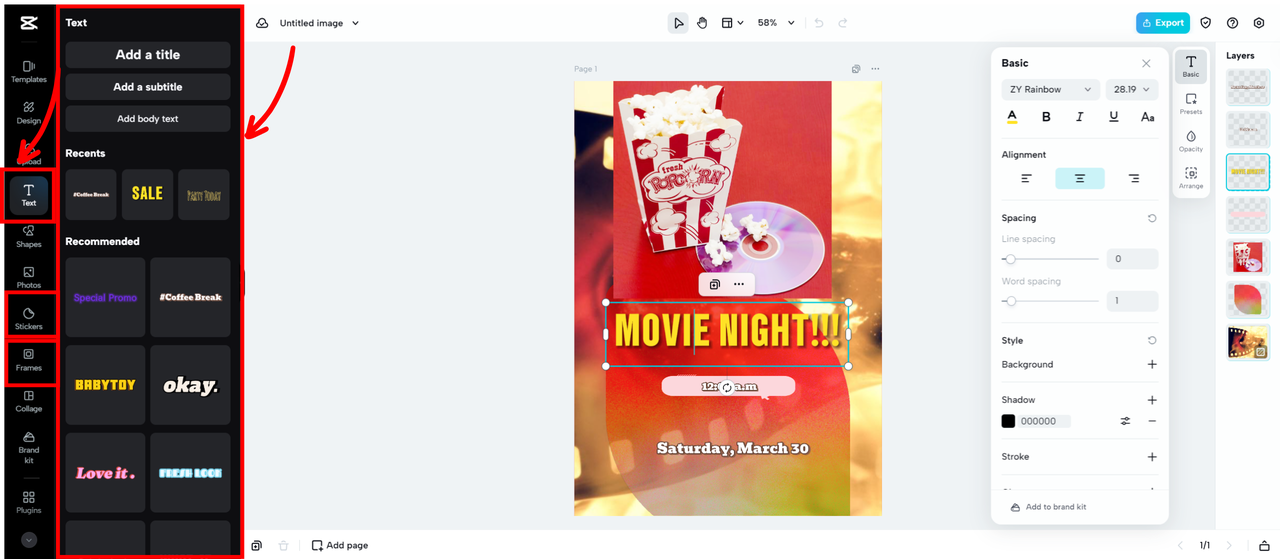Select the pointer selection tool
Viewport: 1280px width, 559px height.
pyautogui.click(x=678, y=23)
